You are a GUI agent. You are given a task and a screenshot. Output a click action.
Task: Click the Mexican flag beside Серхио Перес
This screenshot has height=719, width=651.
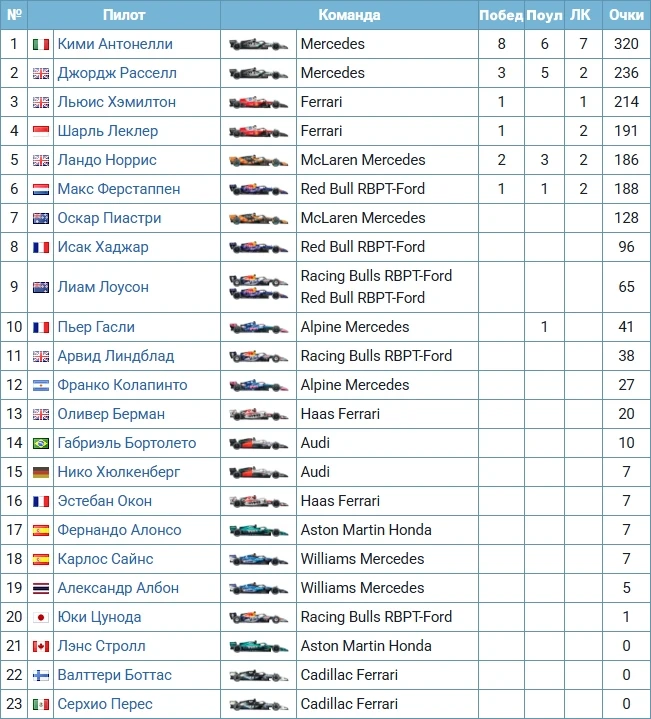coord(41,704)
